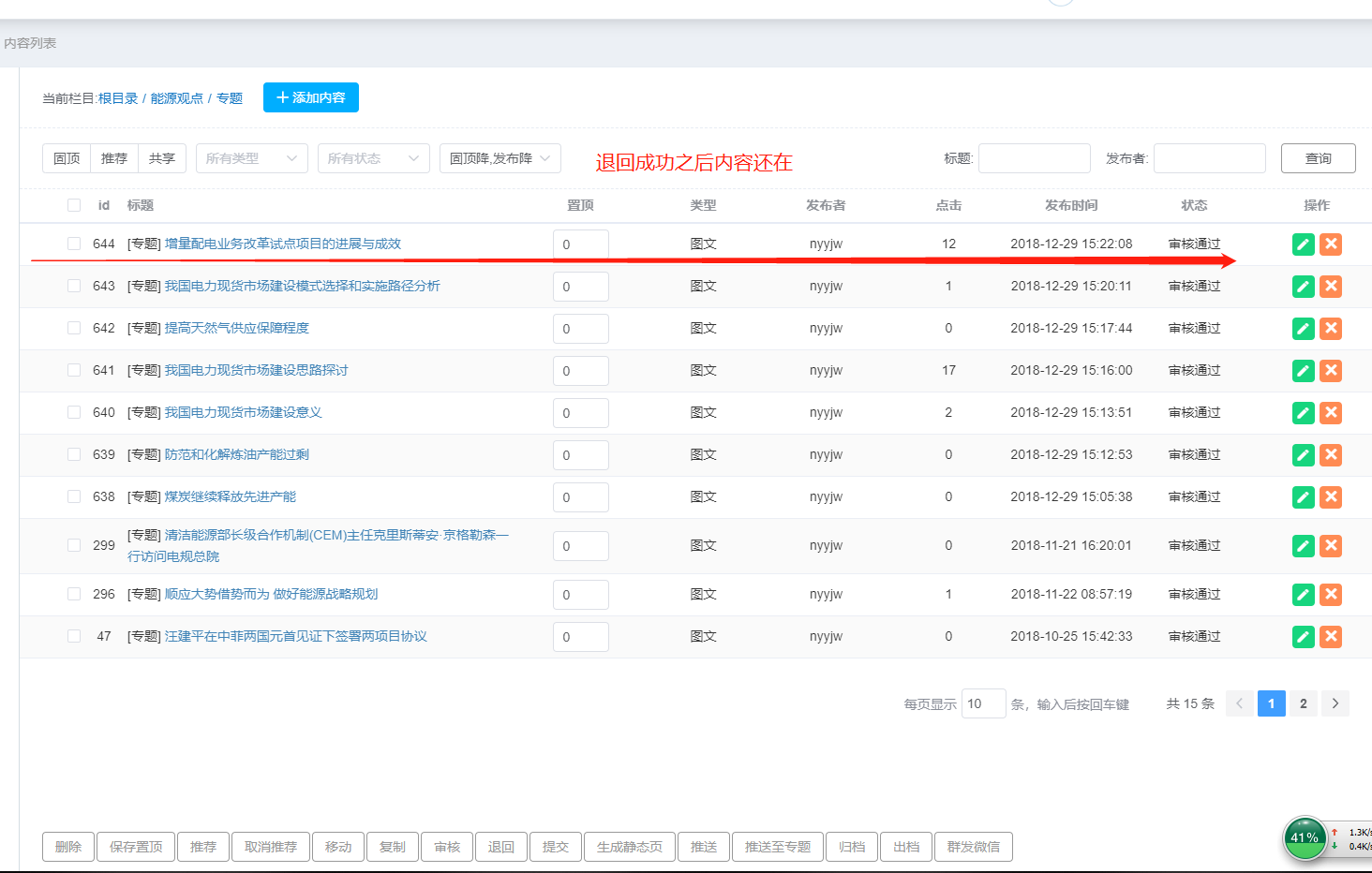Select all rows with header checkbox
1372x873 pixels.
click(x=74, y=205)
